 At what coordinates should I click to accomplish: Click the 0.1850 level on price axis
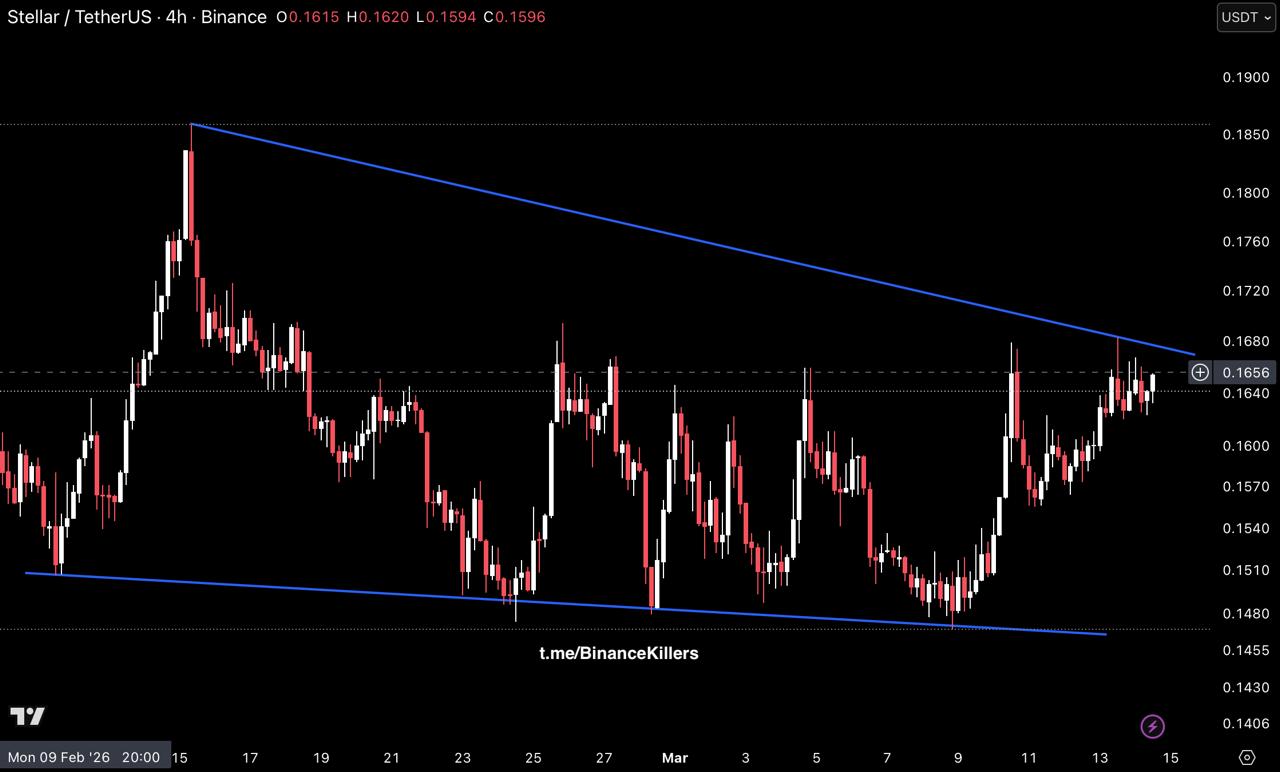pos(1245,135)
